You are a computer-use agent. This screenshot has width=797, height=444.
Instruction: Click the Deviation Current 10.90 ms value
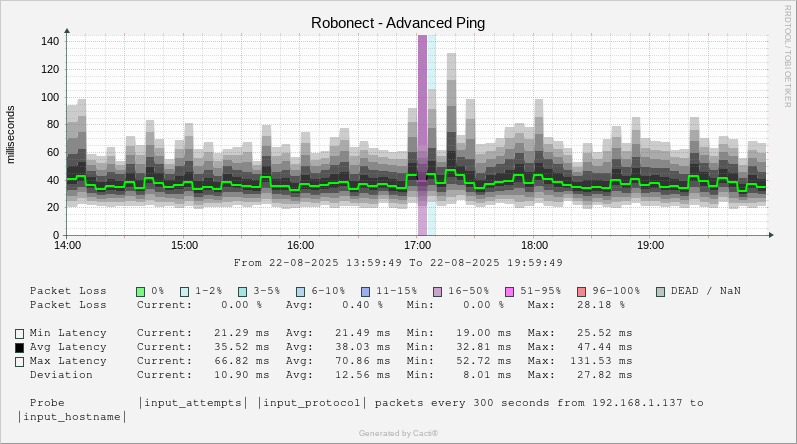pos(241,375)
